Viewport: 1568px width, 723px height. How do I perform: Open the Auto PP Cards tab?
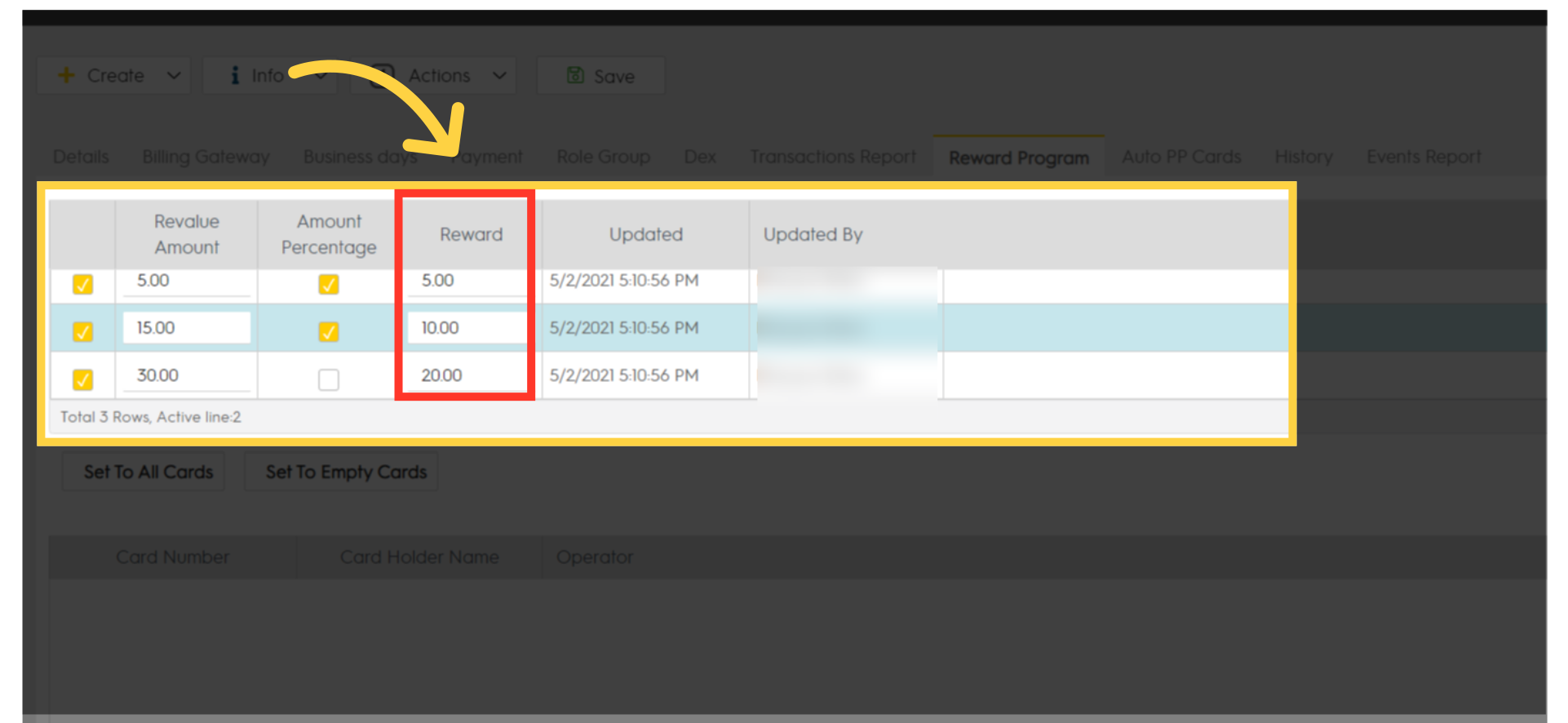point(1181,157)
